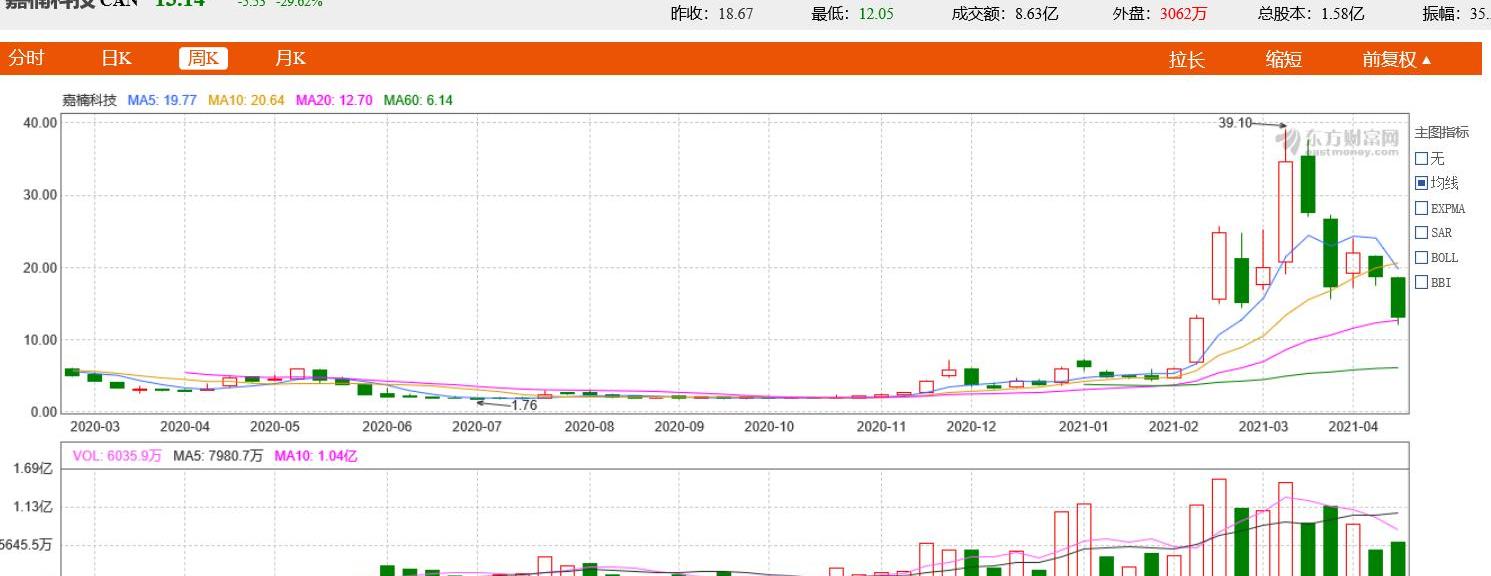Image resolution: width=1491 pixels, height=576 pixels.
Task: Click the 1.76 low price annotation
Action: (x=524, y=405)
